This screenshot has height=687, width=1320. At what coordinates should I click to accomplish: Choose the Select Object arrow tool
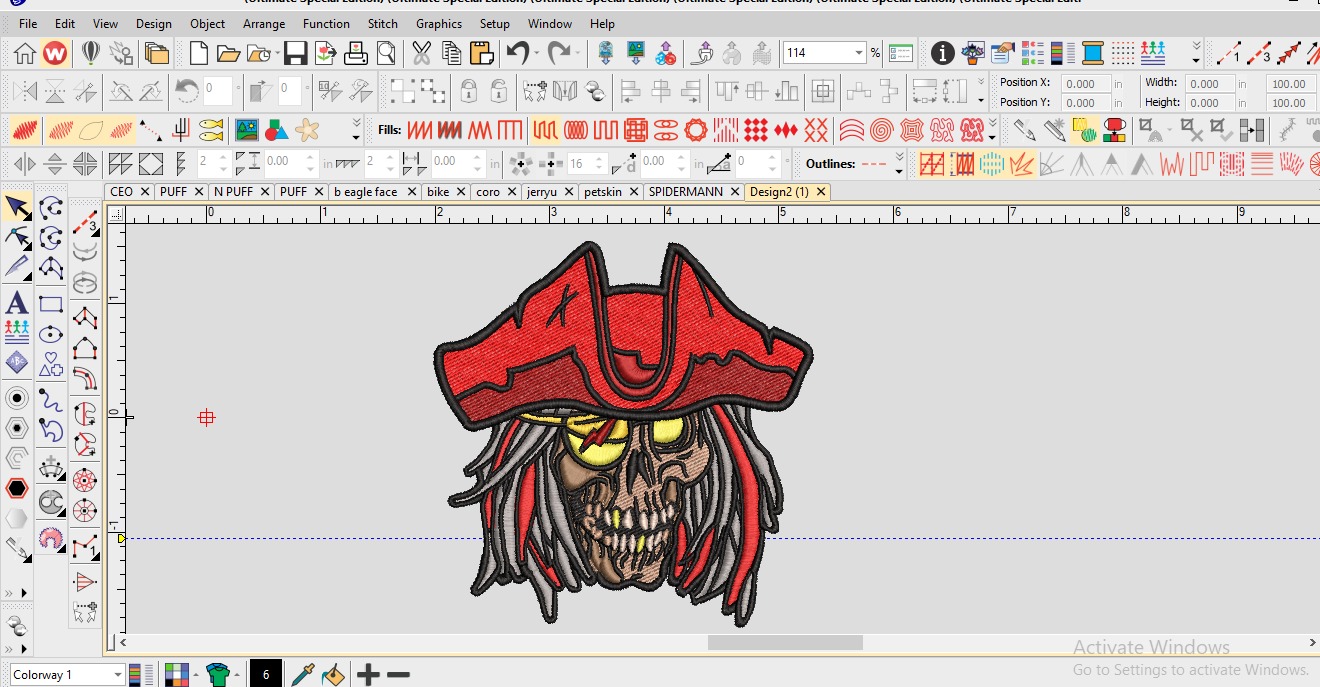(x=17, y=207)
